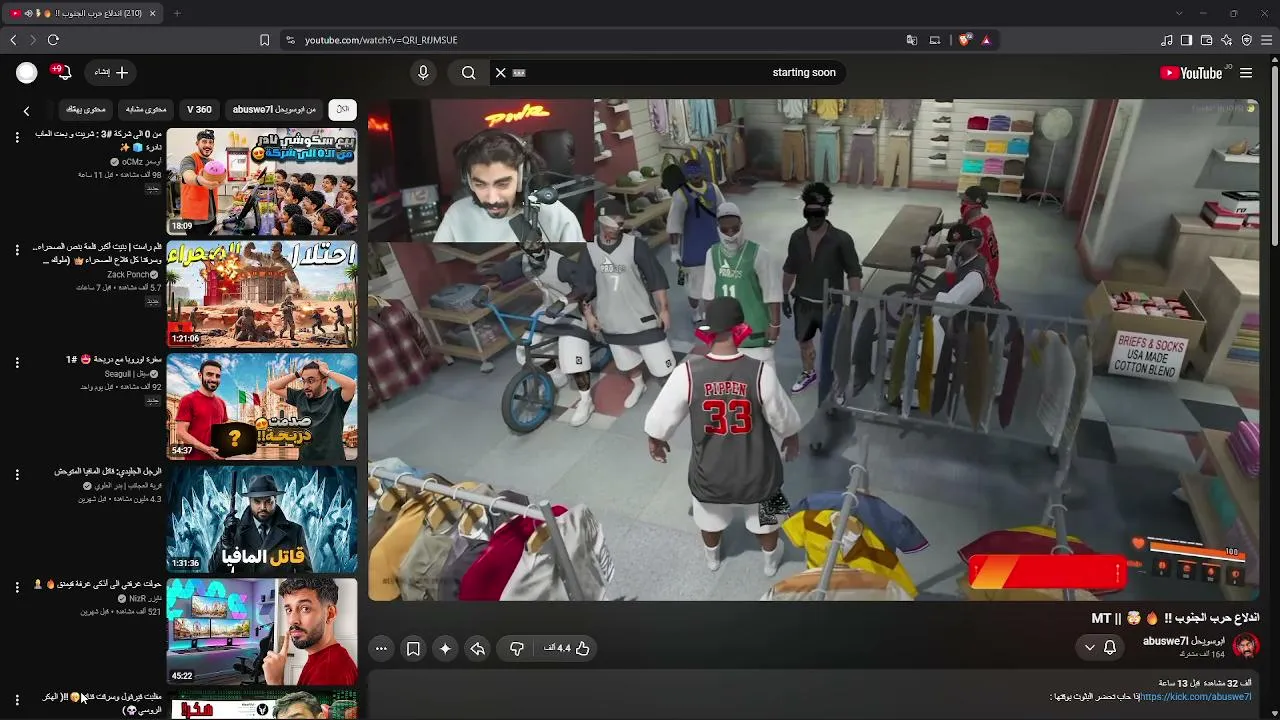The height and width of the screenshot is (720, 1280).
Task: Select the 'من أبوسويحل abuswe7l' chip
Action: (274, 109)
